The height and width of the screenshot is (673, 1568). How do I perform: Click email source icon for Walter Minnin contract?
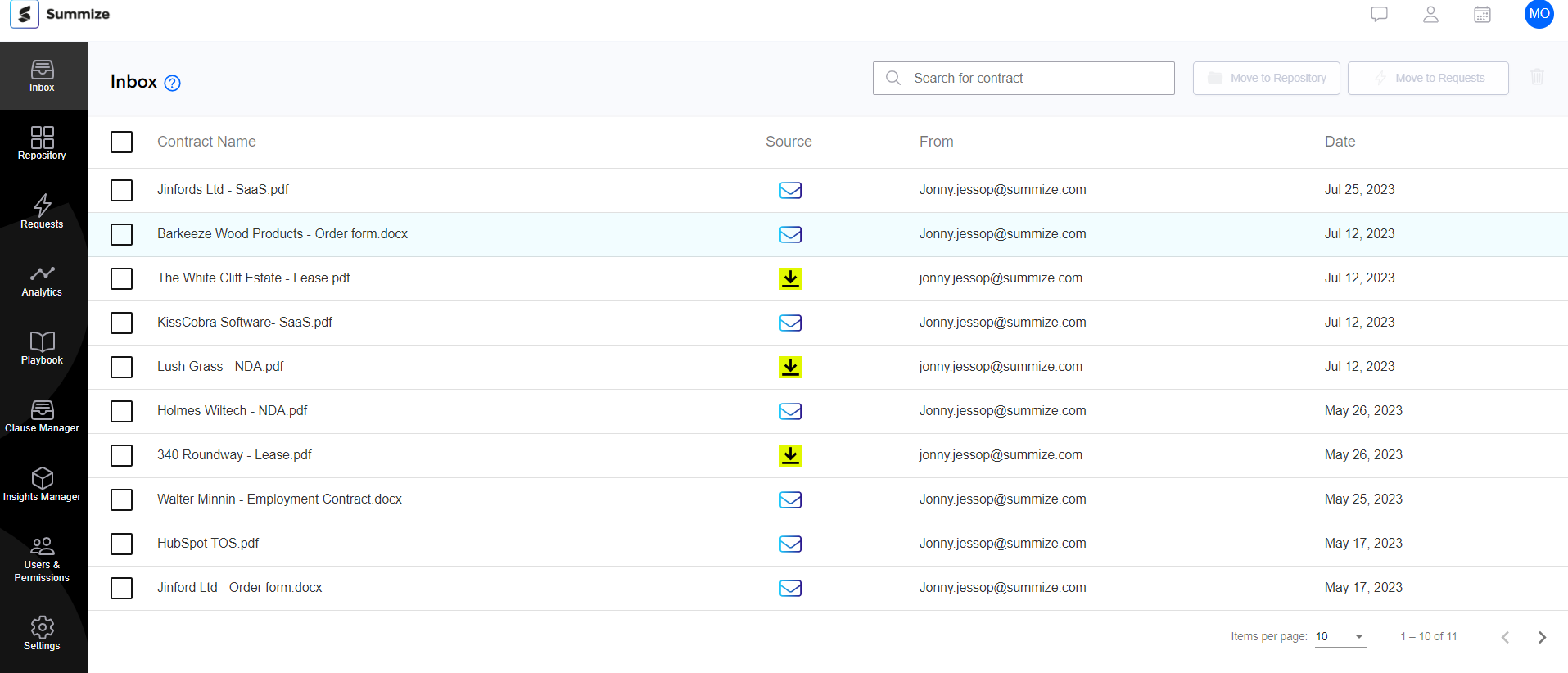[x=790, y=499]
